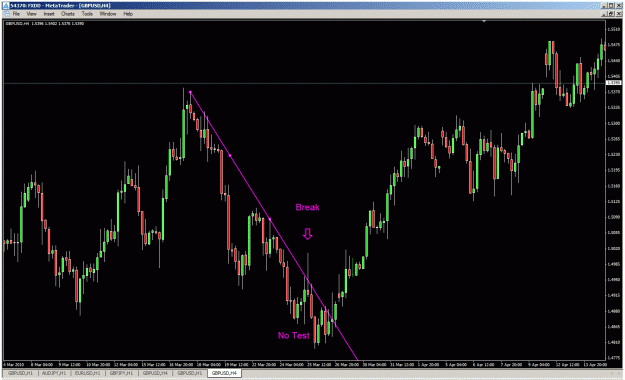Select the magenta 'Break' text label

click(x=307, y=207)
